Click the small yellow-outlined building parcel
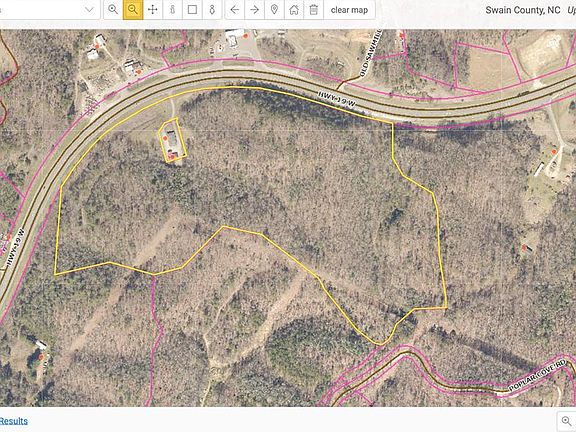 173,140
